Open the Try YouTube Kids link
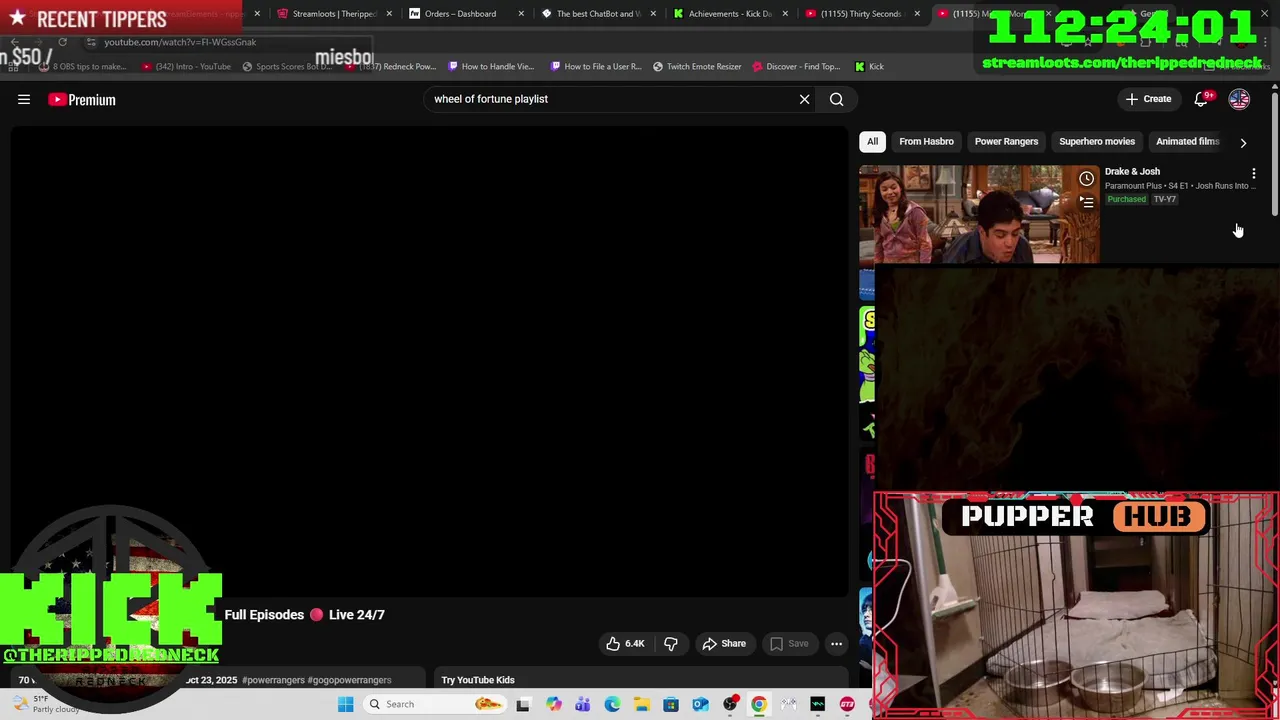The image size is (1280, 720). pyautogui.click(x=478, y=680)
